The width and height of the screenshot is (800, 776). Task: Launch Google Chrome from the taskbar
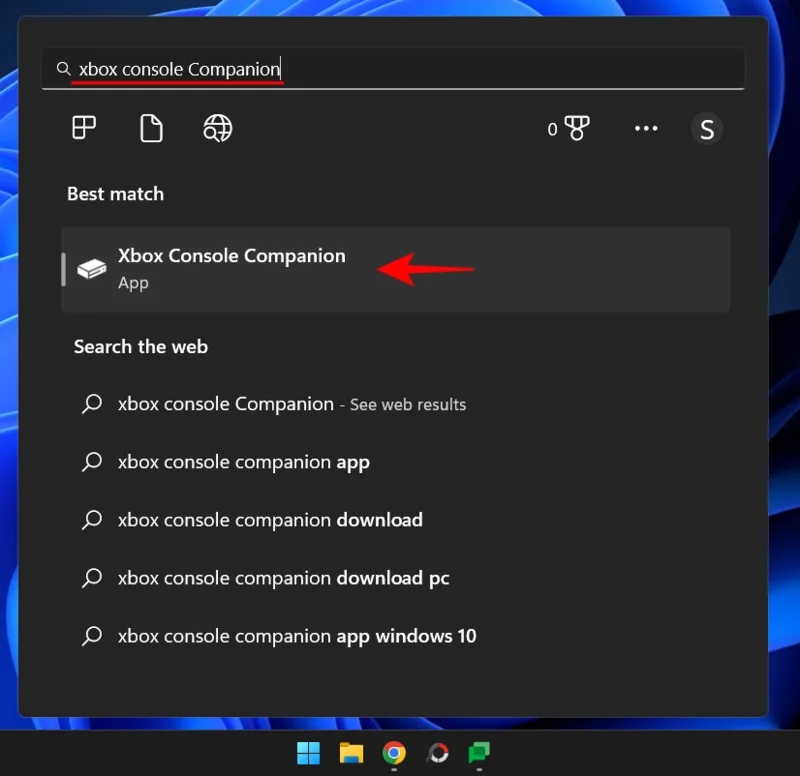coord(394,752)
